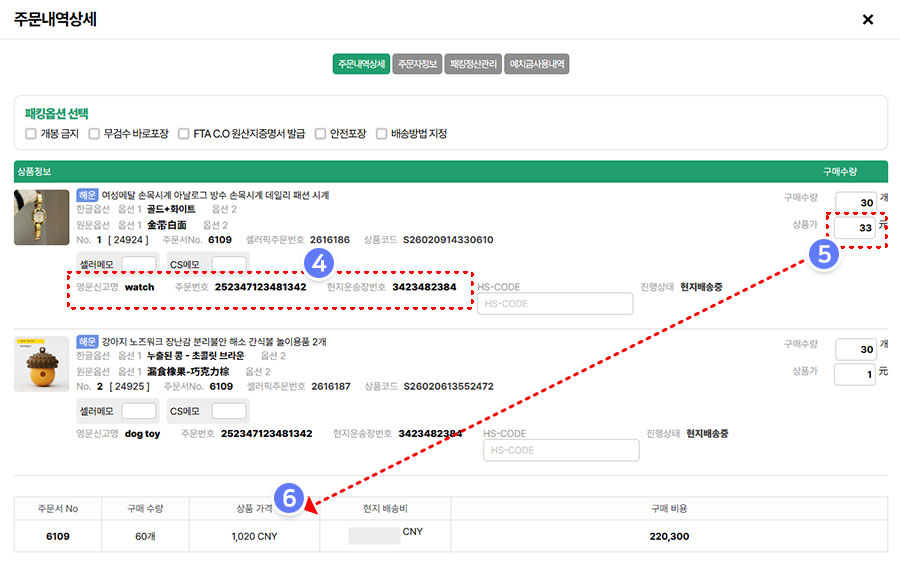Viewport: 900px width, 587px height.
Task: Open the acorn dog toy thumbnail
Action: point(42,363)
